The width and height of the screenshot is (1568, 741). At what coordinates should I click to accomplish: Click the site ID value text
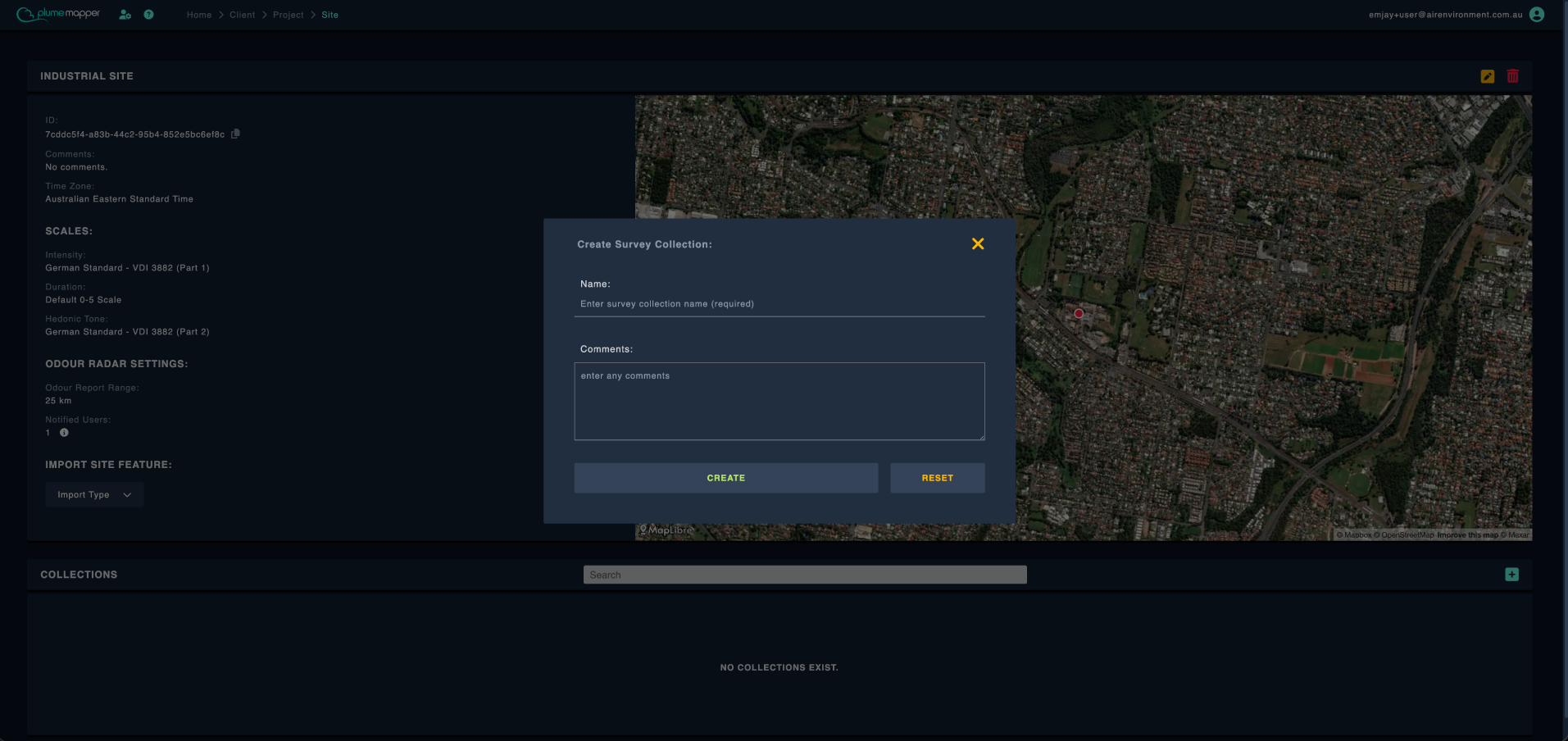[x=135, y=134]
